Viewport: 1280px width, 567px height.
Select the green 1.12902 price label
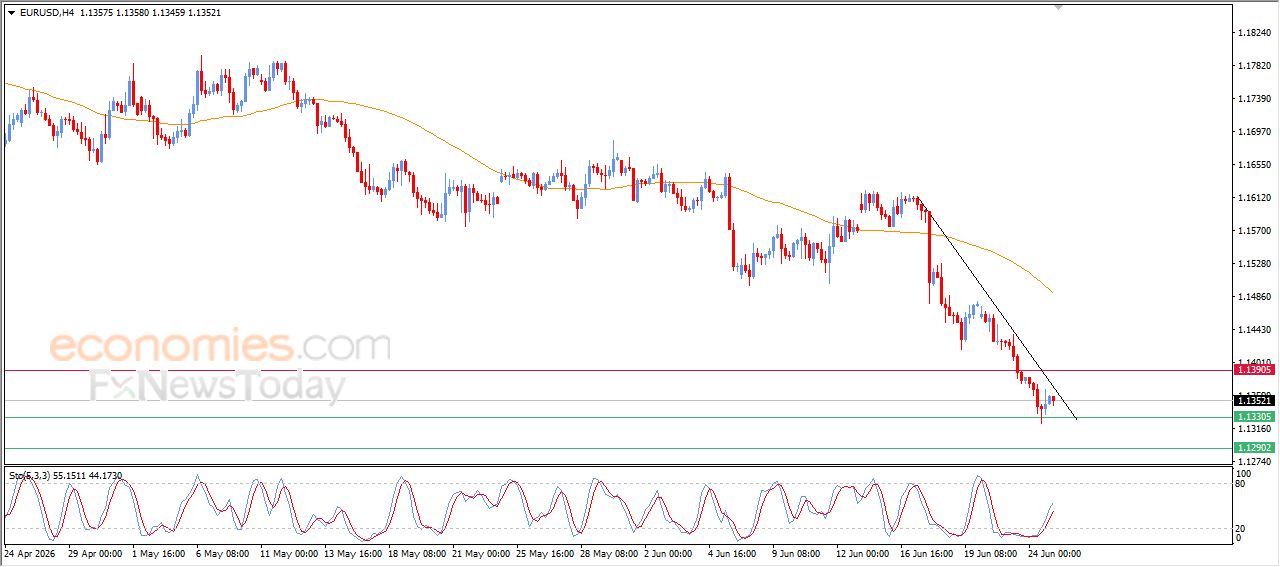click(1254, 448)
